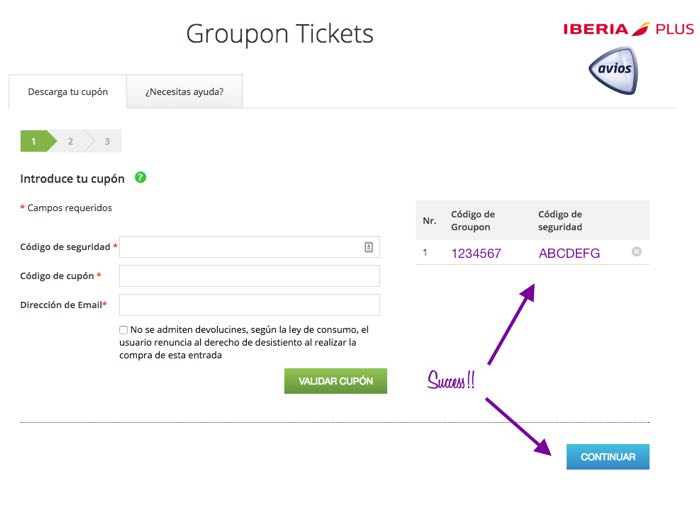The image size is (700, 510).
Task: Click the no-refunds consent text label
Action: tap(244, 343)
